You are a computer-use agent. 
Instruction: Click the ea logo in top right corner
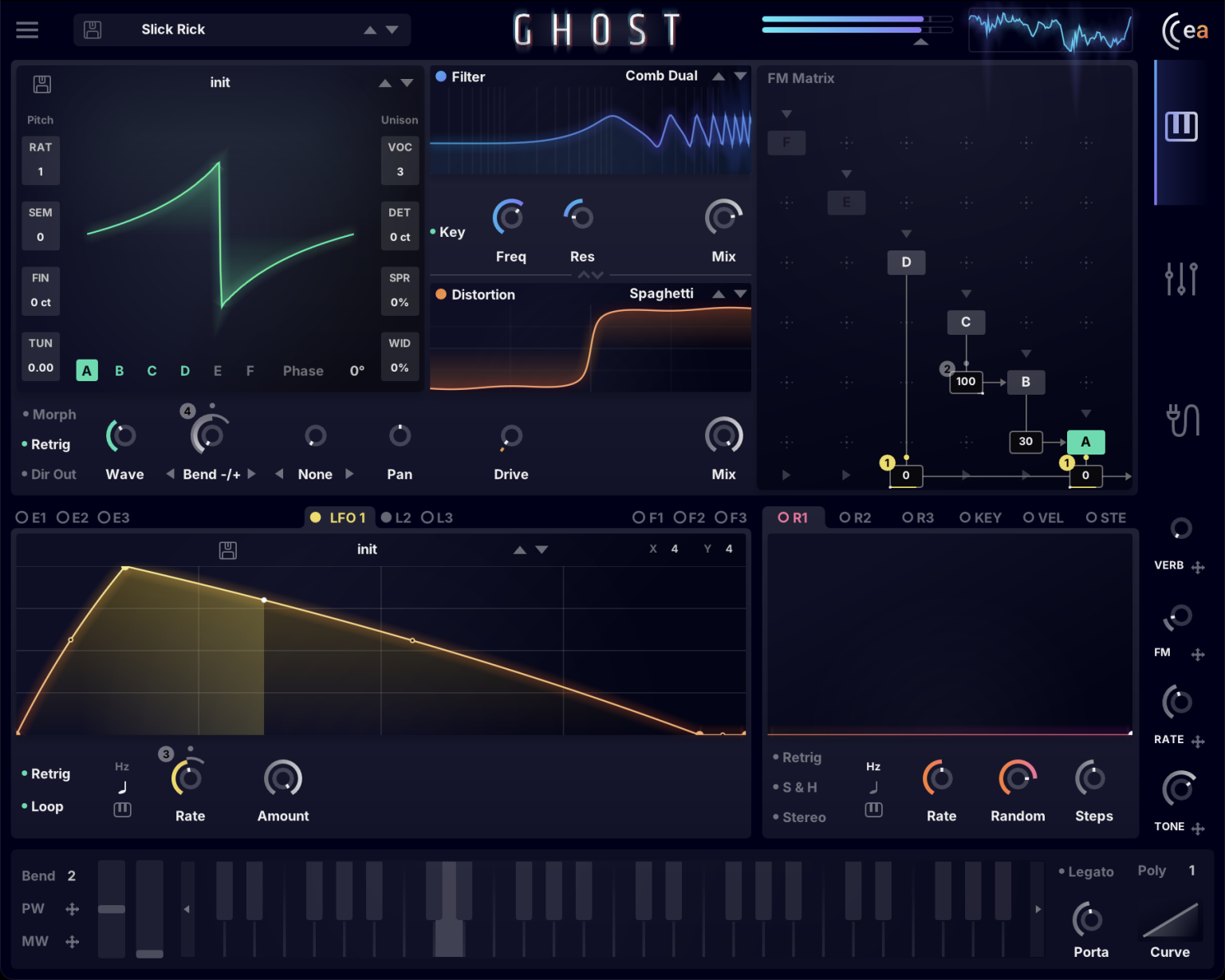[x=1188, y=30]
